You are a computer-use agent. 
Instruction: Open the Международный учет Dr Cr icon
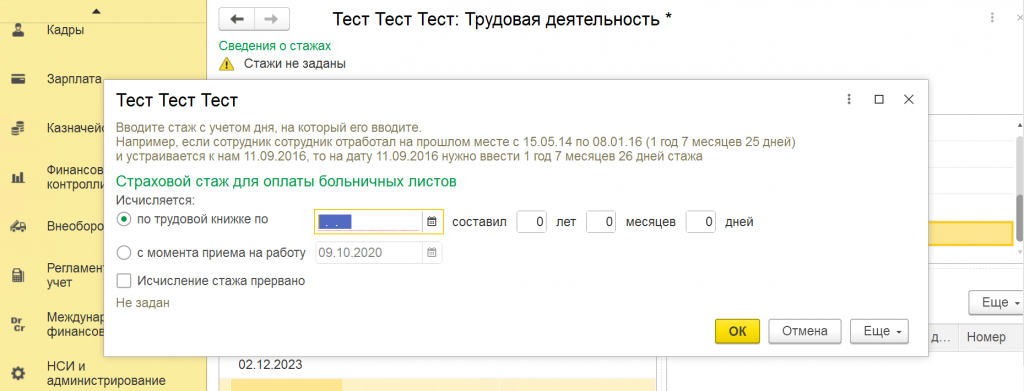tap(18, 324)
